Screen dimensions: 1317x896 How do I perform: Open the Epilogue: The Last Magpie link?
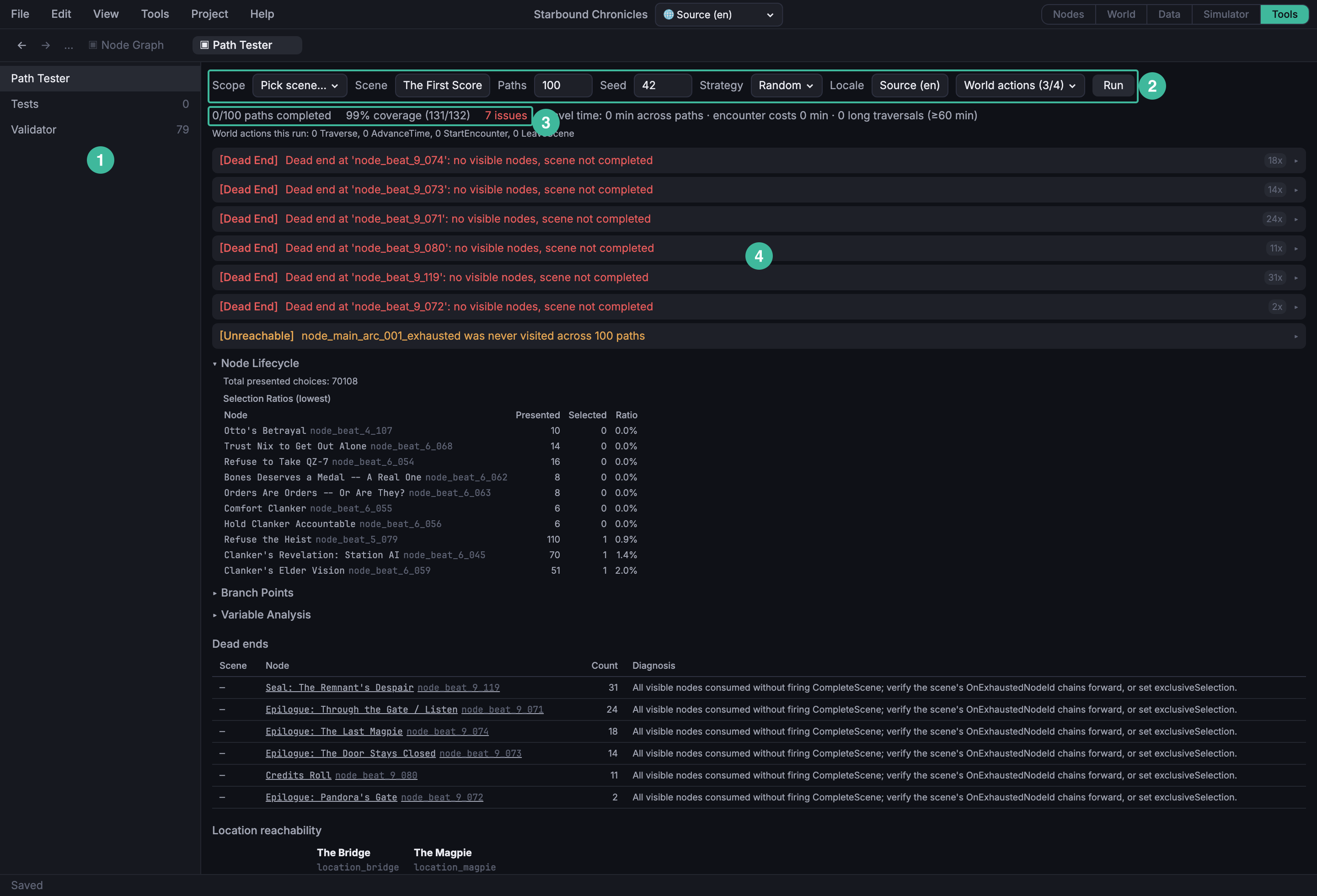377,732
